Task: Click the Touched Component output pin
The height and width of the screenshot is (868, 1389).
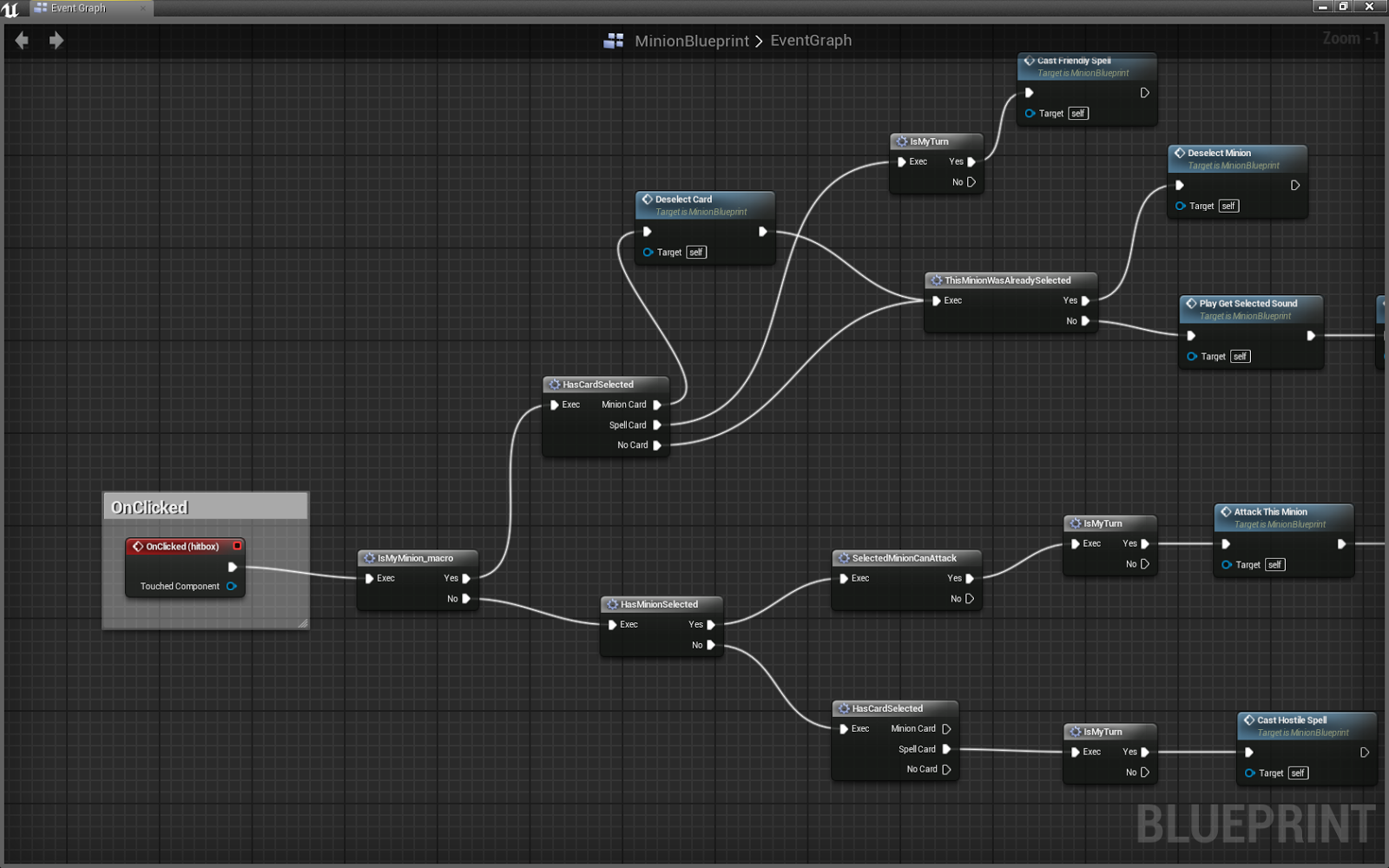Action: coord(231,586)
